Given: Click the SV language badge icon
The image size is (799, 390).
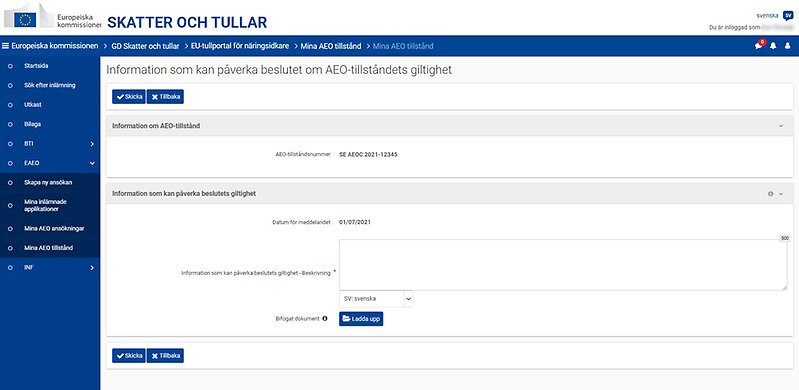Looking at the screenshot, I should click(x=788, y=15).
